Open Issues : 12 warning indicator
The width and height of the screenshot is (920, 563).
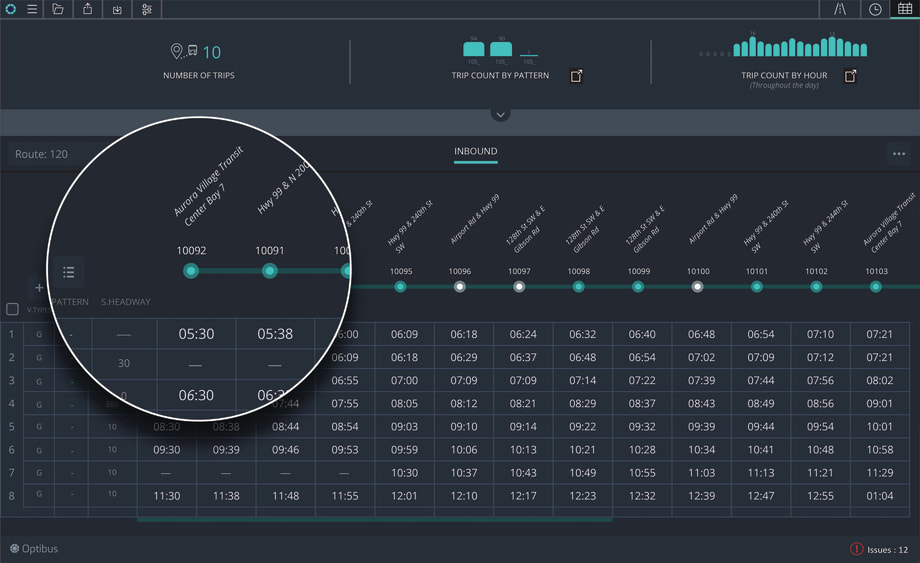pos(879,550)
